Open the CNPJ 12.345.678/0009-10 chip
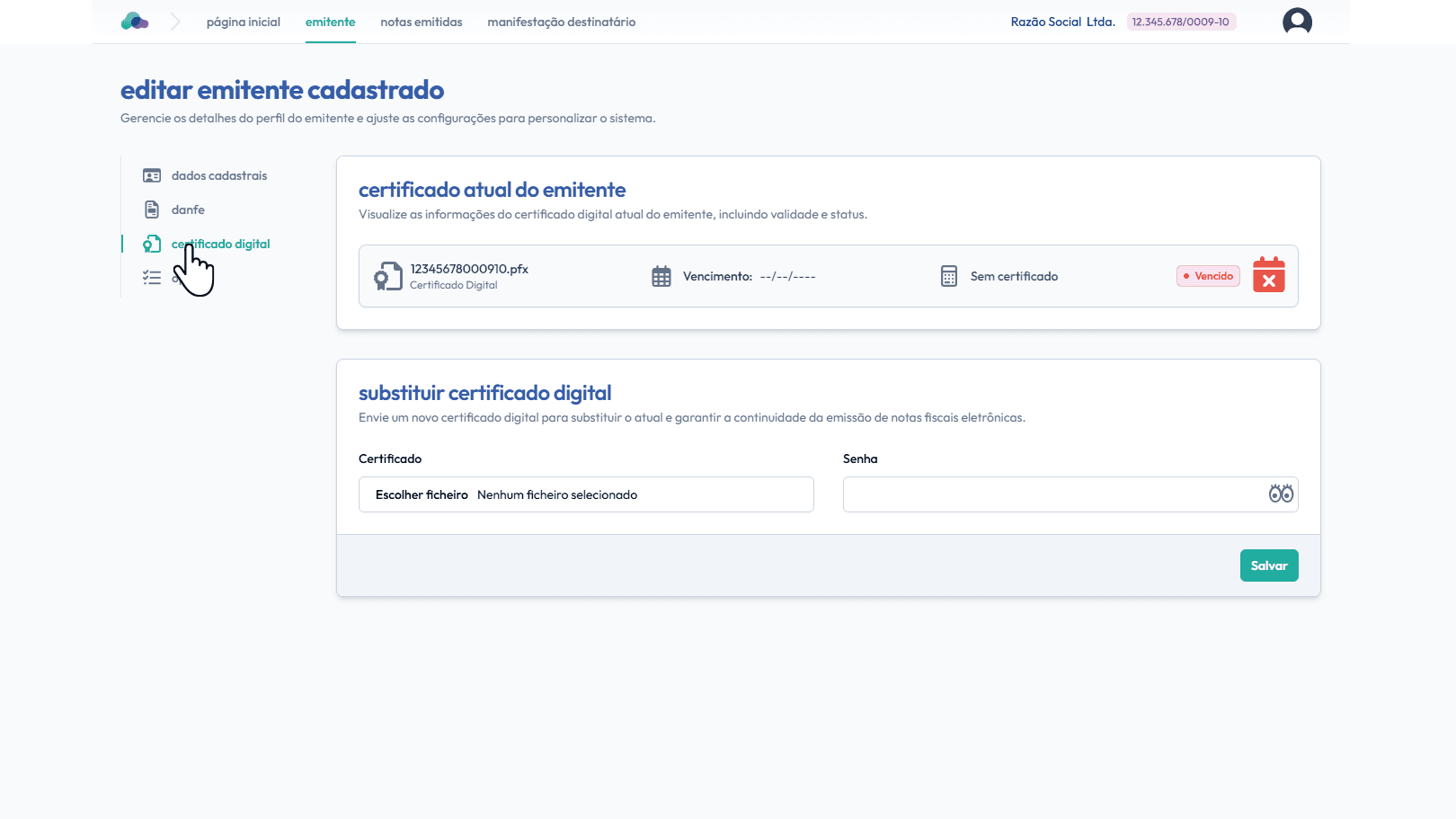Screen dimensions: 1456x819 1181,21
